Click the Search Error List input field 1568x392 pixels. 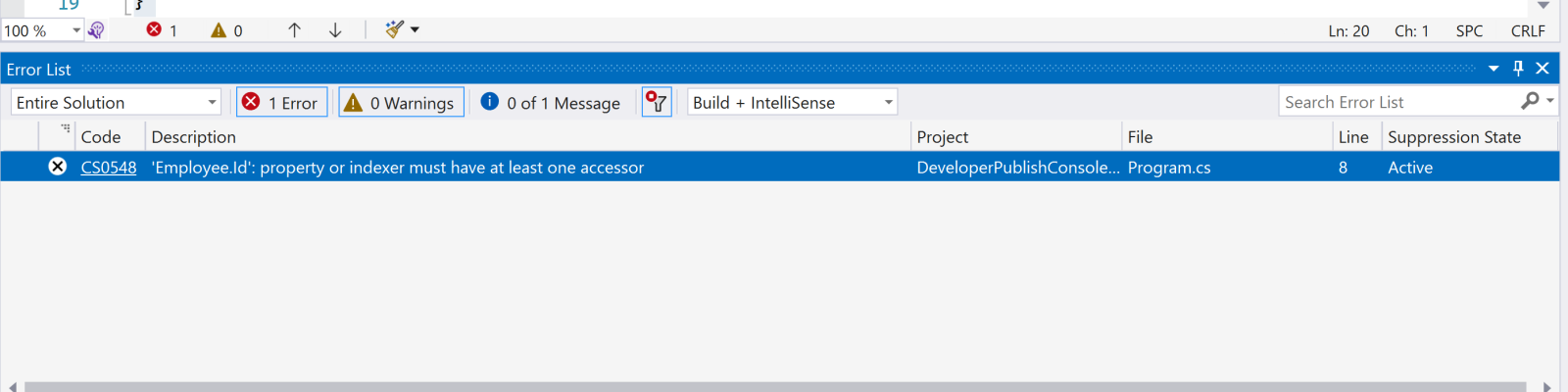tap(1396, 102)
